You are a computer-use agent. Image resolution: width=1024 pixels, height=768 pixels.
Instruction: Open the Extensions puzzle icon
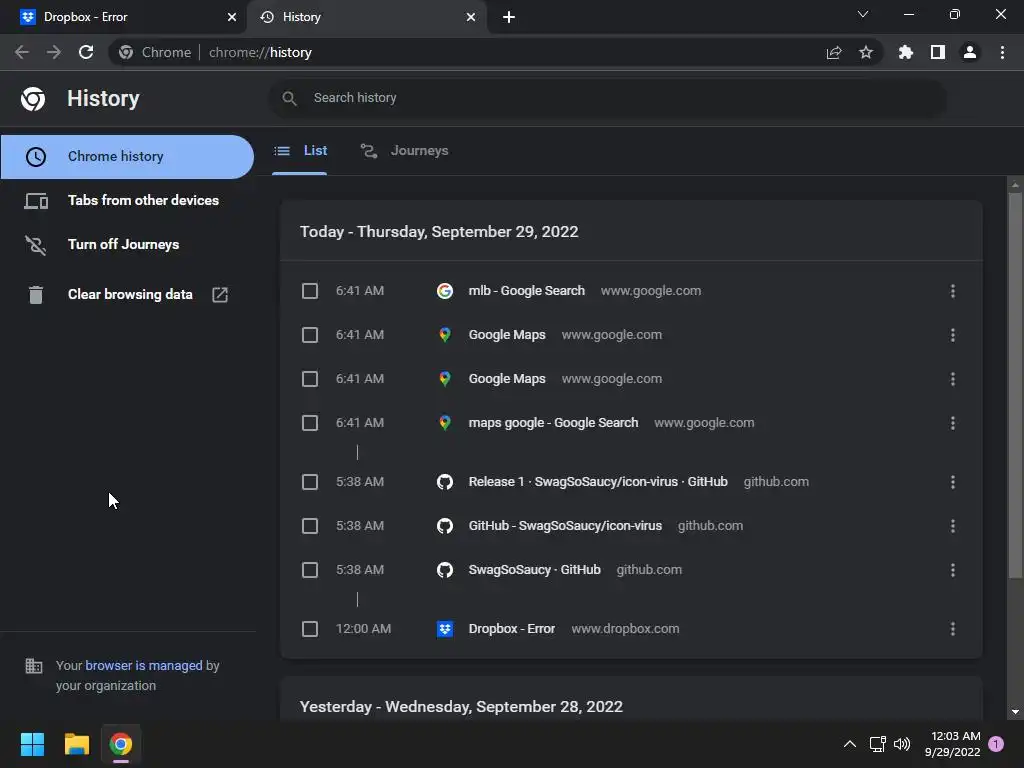click(x=906, y=52)
